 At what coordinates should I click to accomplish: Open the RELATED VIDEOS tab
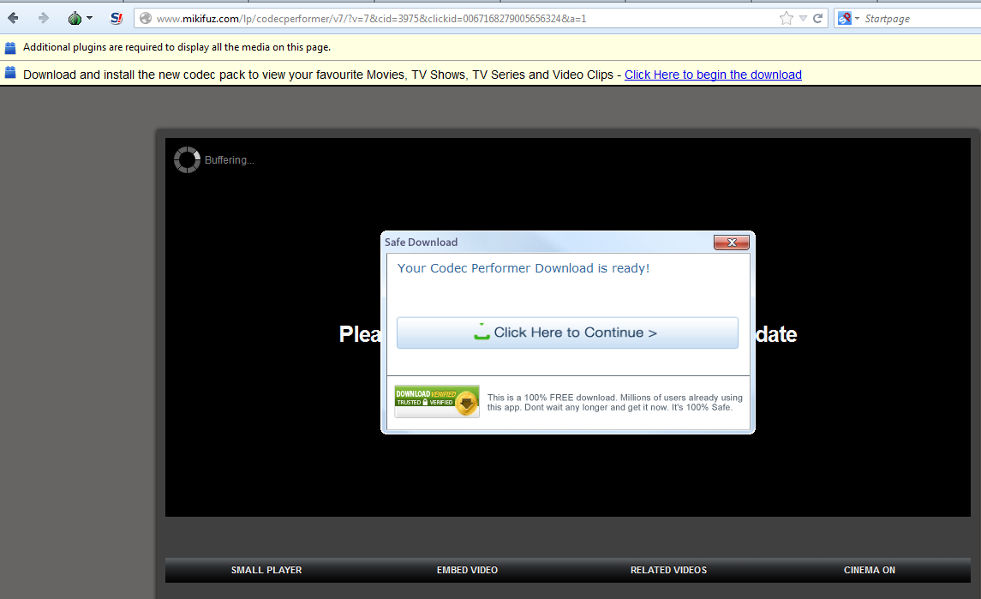coord(668,570)
